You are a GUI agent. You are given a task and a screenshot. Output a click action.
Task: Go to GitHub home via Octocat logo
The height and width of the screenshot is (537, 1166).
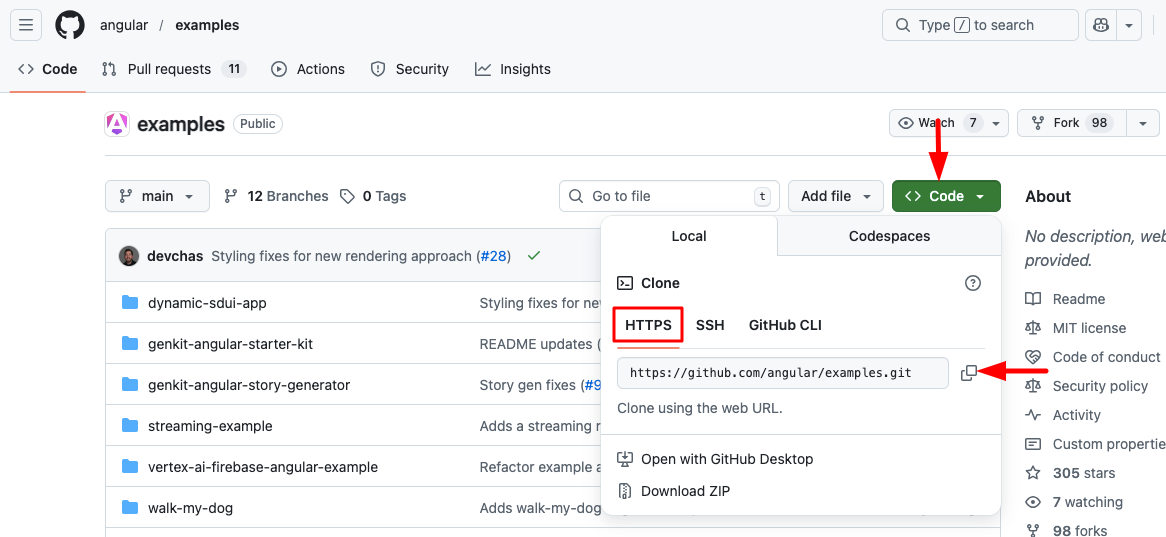click(70, 25)
